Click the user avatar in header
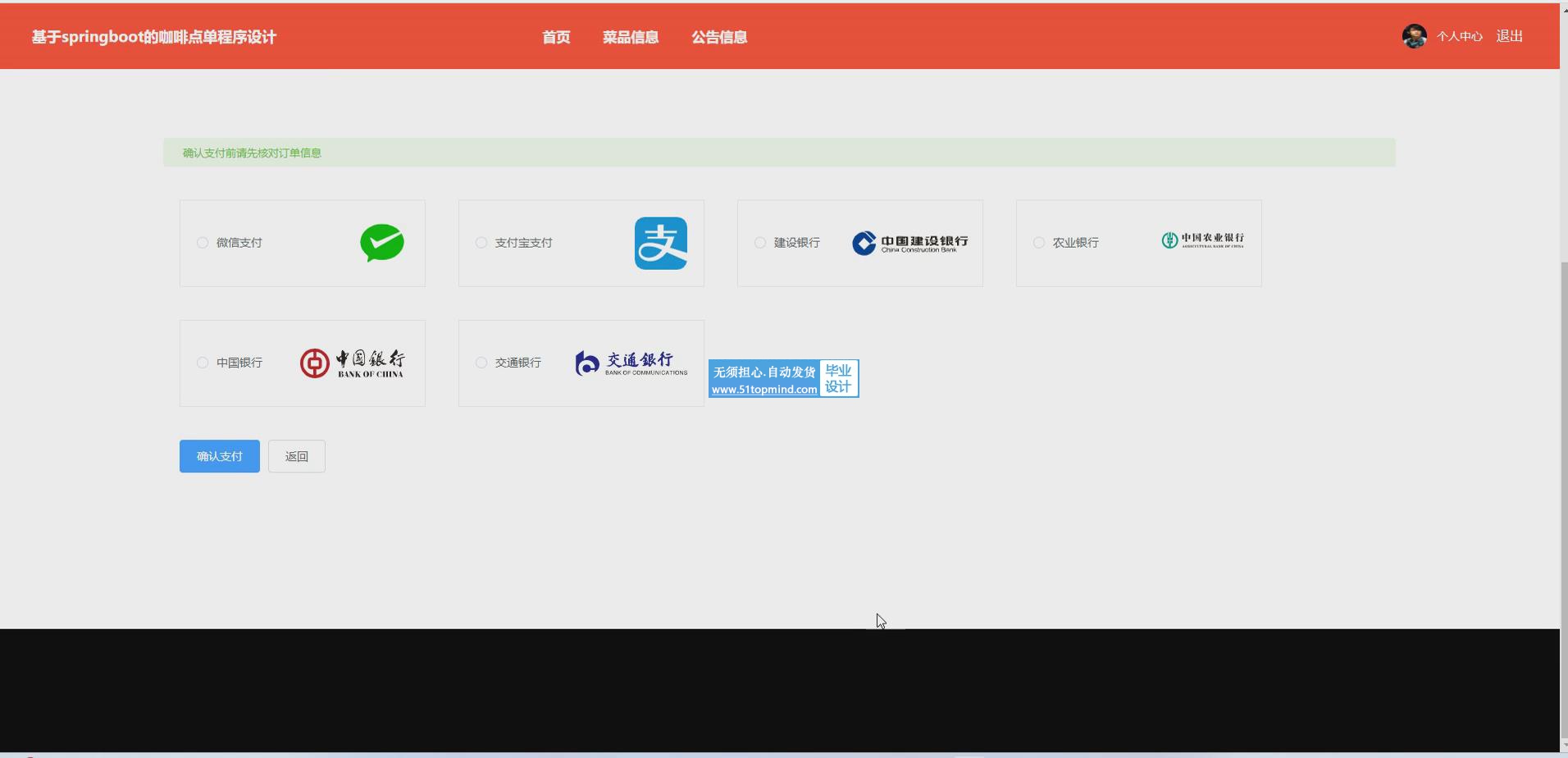Viewport: 1568px width, 758px height. pos(1415,36)
